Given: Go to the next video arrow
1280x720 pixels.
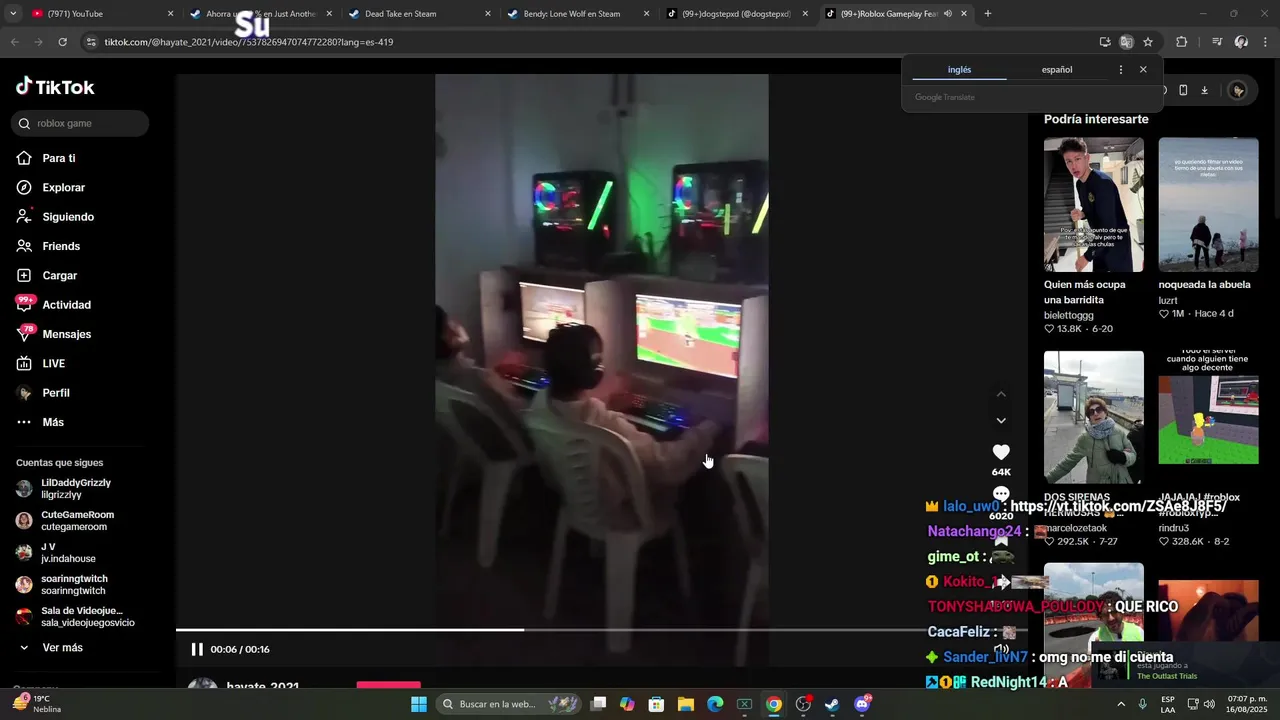Looking at the screenshot, I should 1001,421.
